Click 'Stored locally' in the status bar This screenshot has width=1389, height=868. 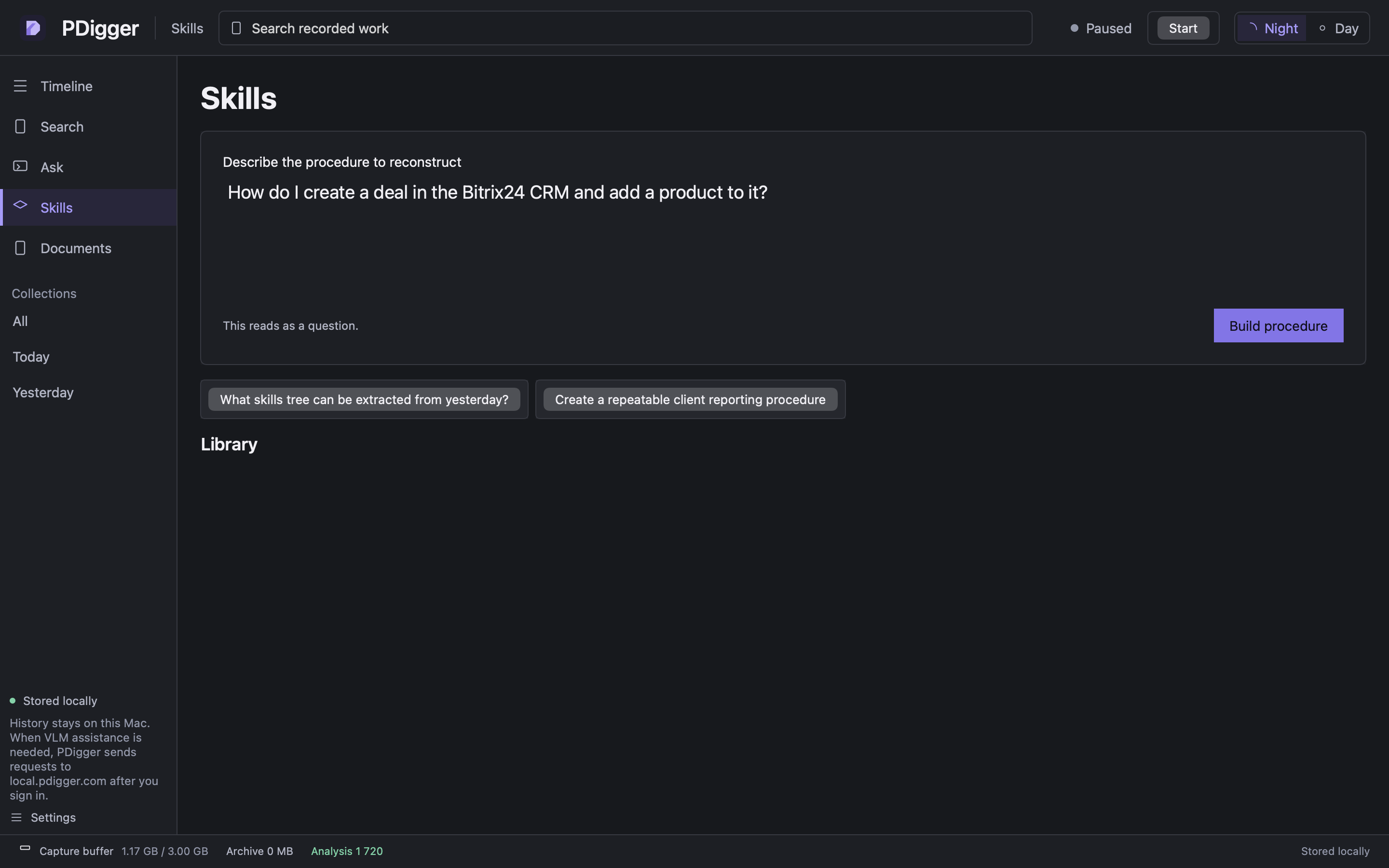(x=1335, y=851)
